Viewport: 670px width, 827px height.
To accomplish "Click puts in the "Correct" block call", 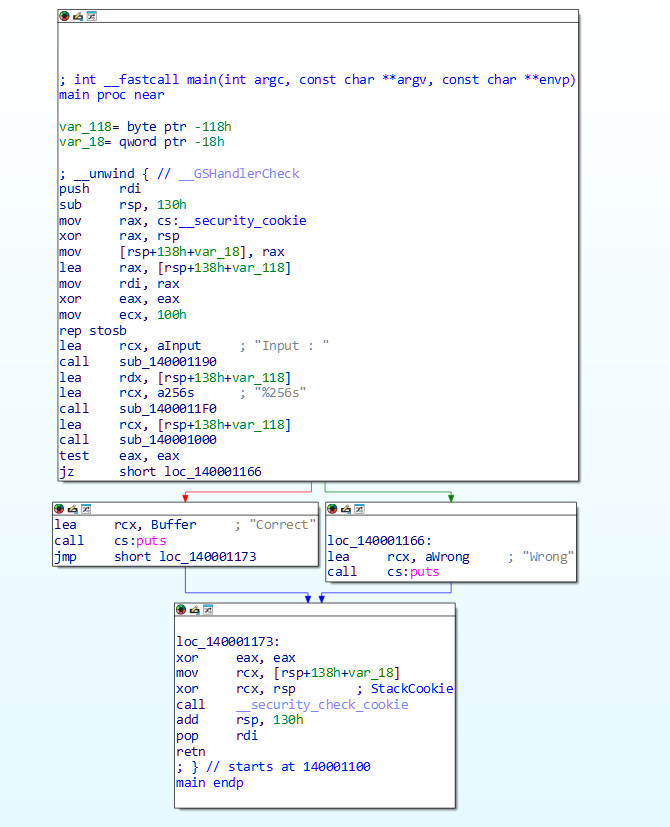I will pyautogui.click(x=151, y=541).
